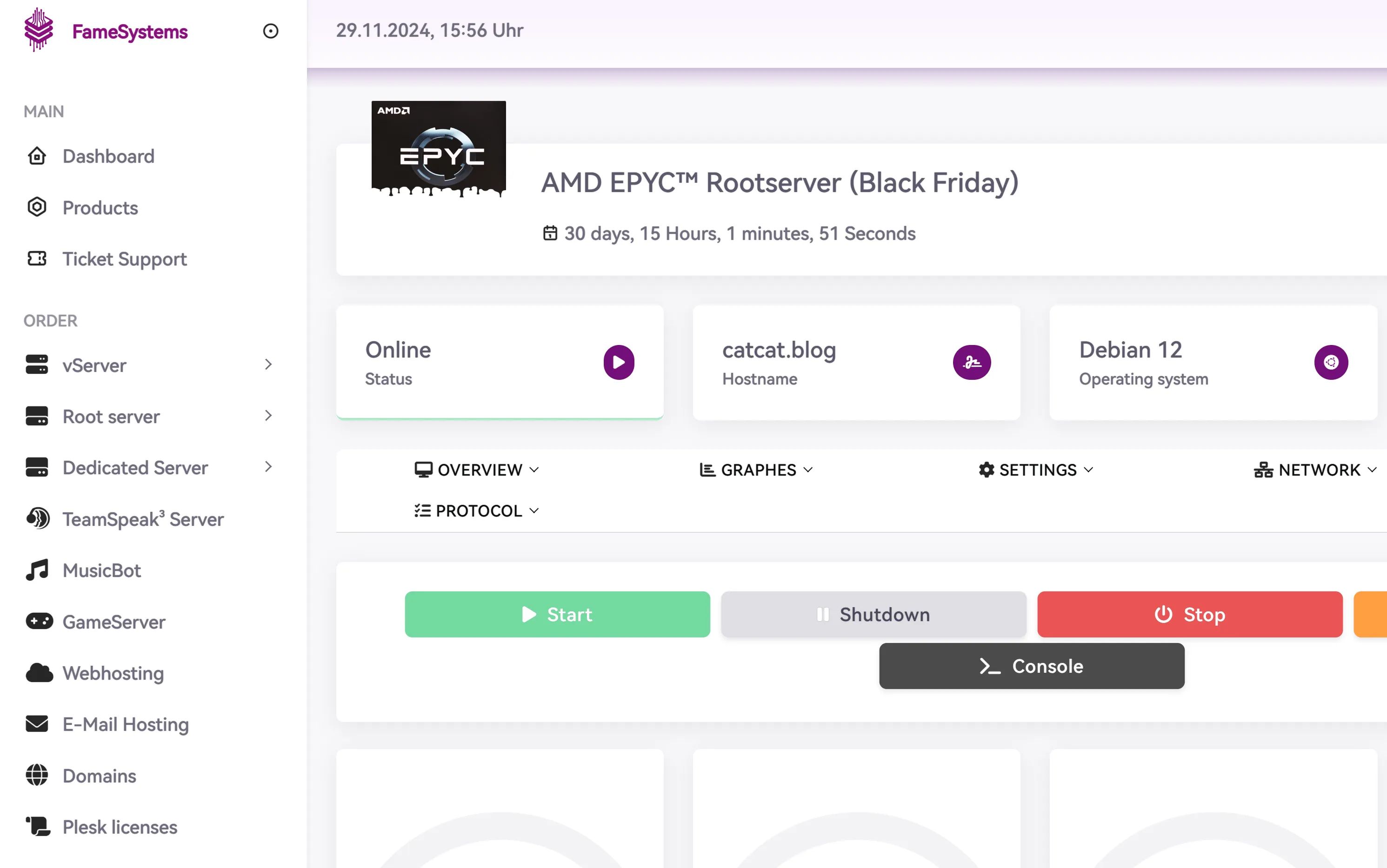Open E-Mail Hosting link in sidebar
The width and height of the screenshot is (1387, 868).
point(126,724)
